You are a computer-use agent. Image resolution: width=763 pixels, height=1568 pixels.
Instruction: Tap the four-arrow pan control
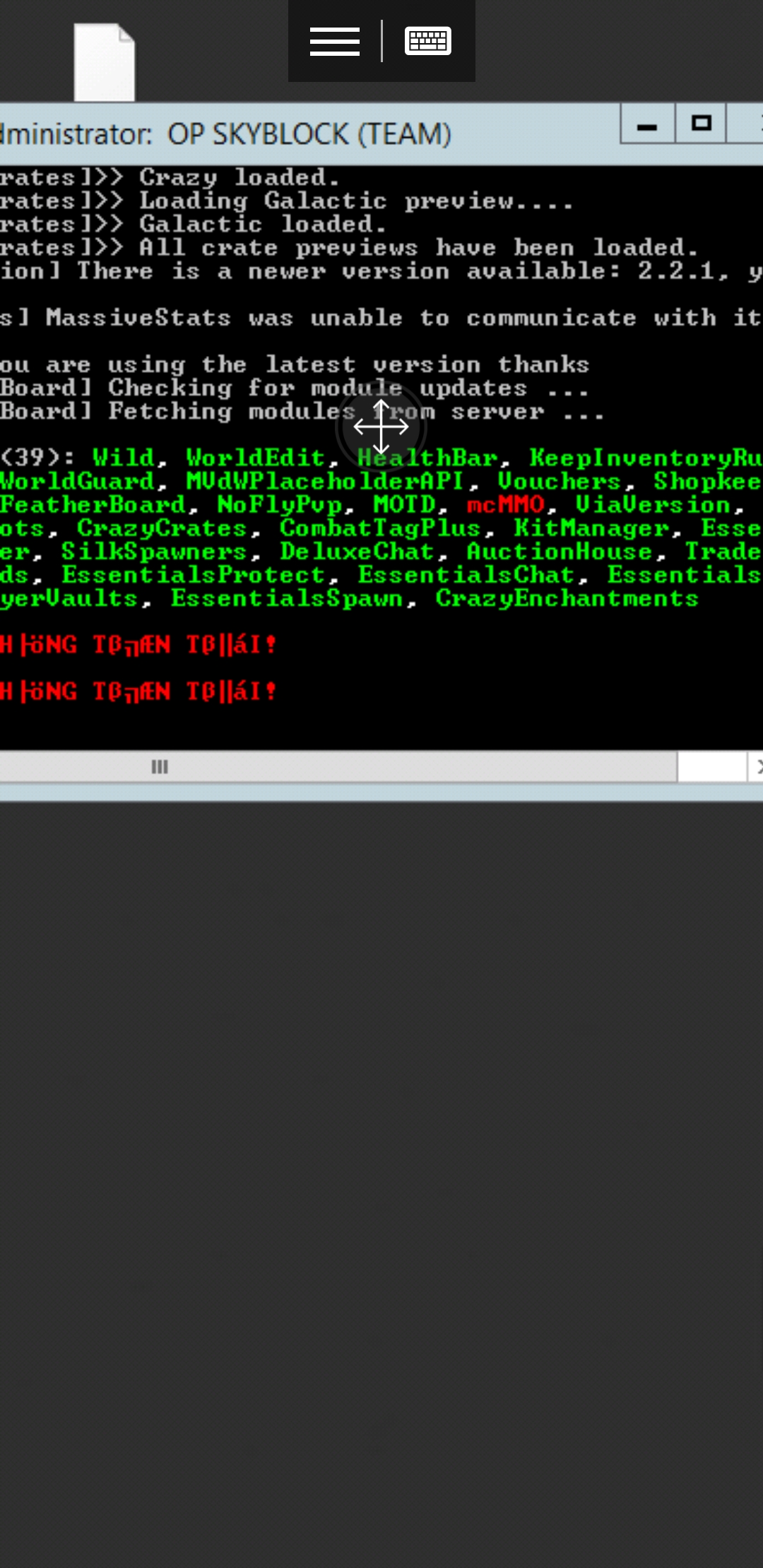point(381,427)
